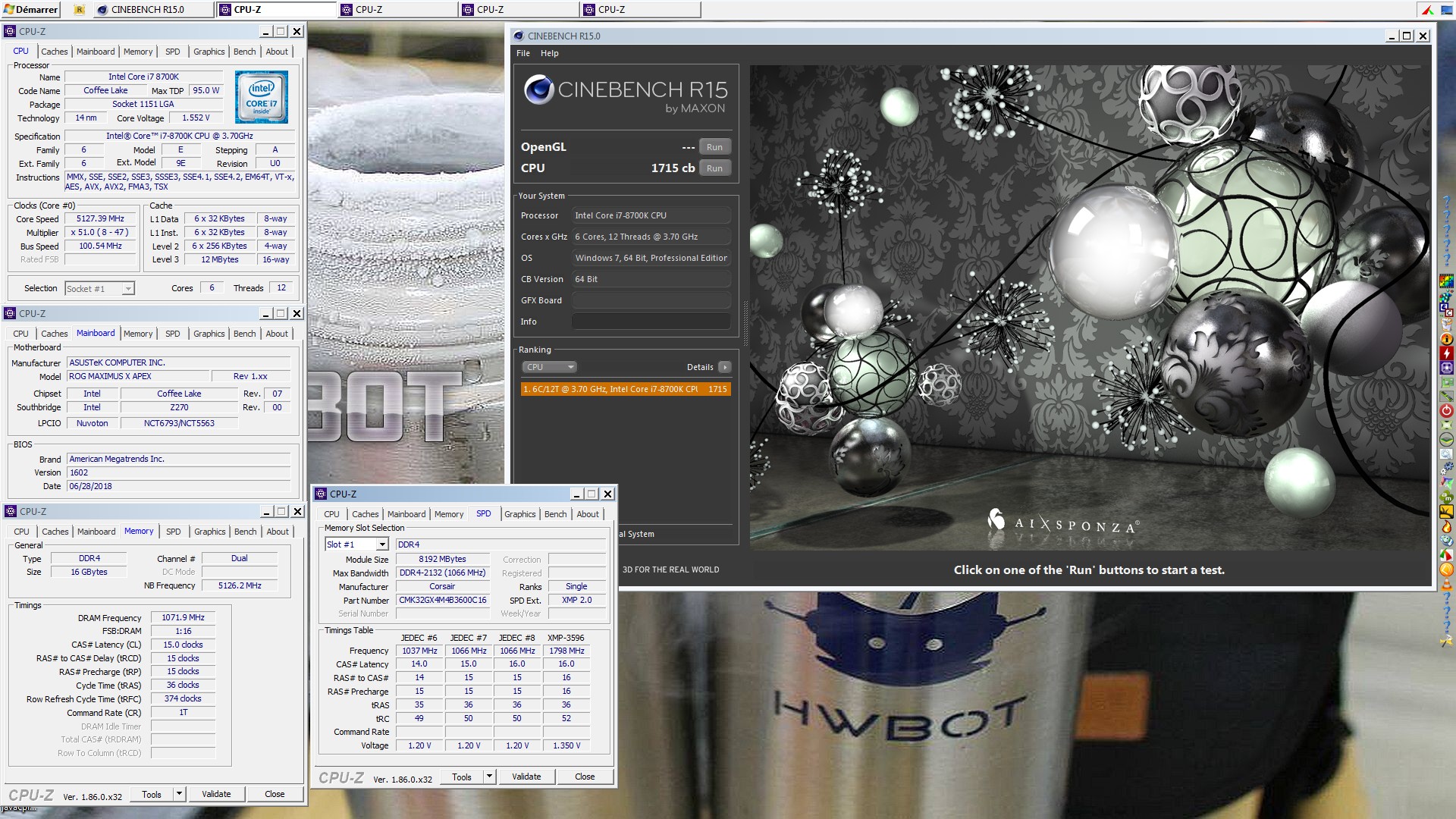Click the Close button in the SPD window
Screen dimensions: 1456x819
[585, 777]
